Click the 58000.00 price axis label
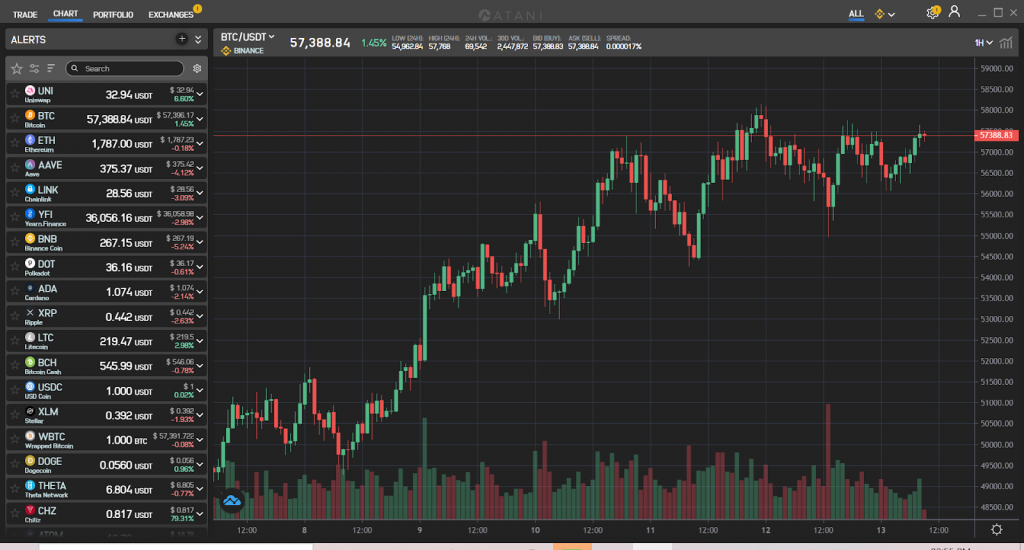 999,110
